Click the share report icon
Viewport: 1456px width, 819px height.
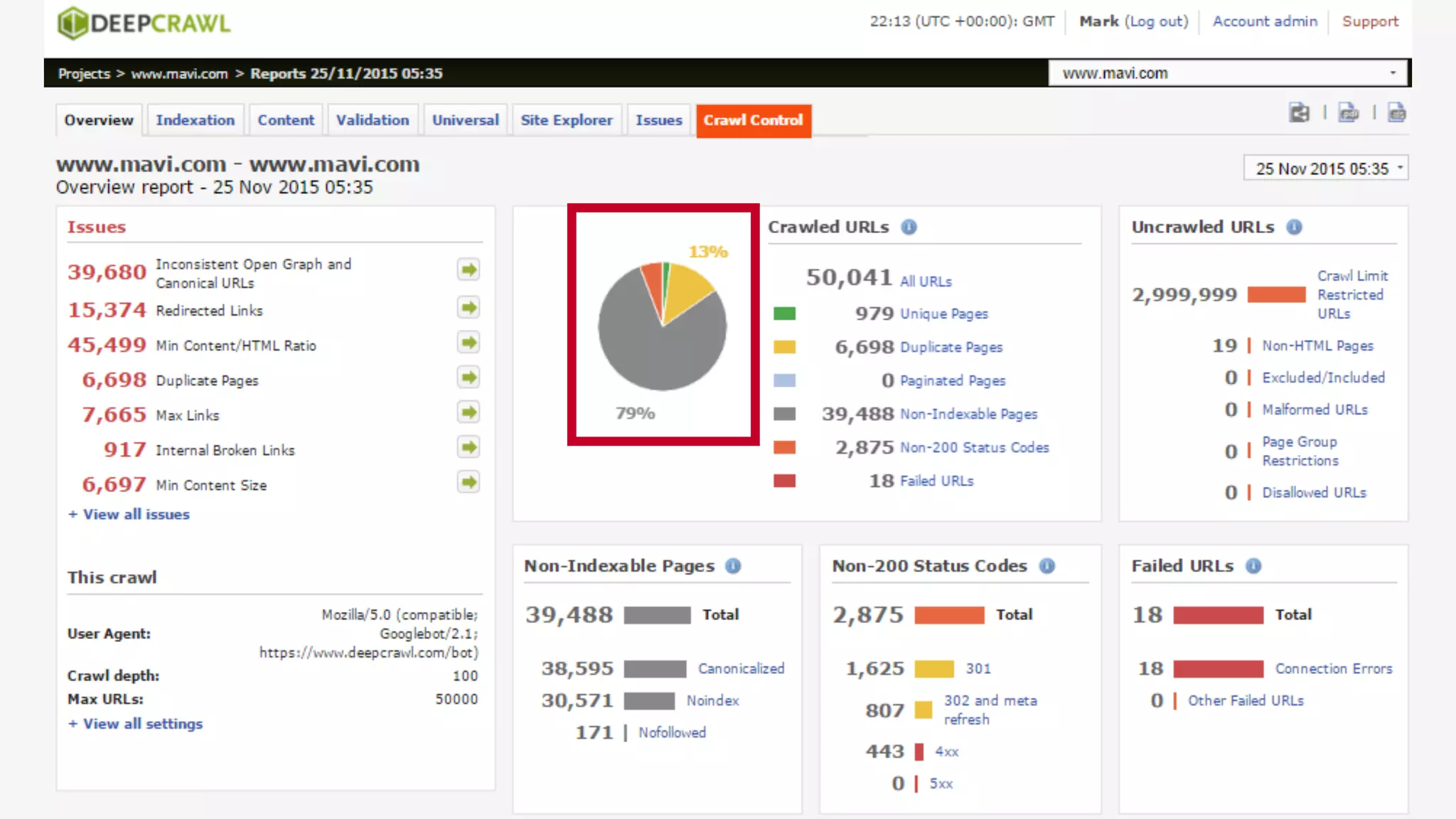click(x=1299, y=113)
